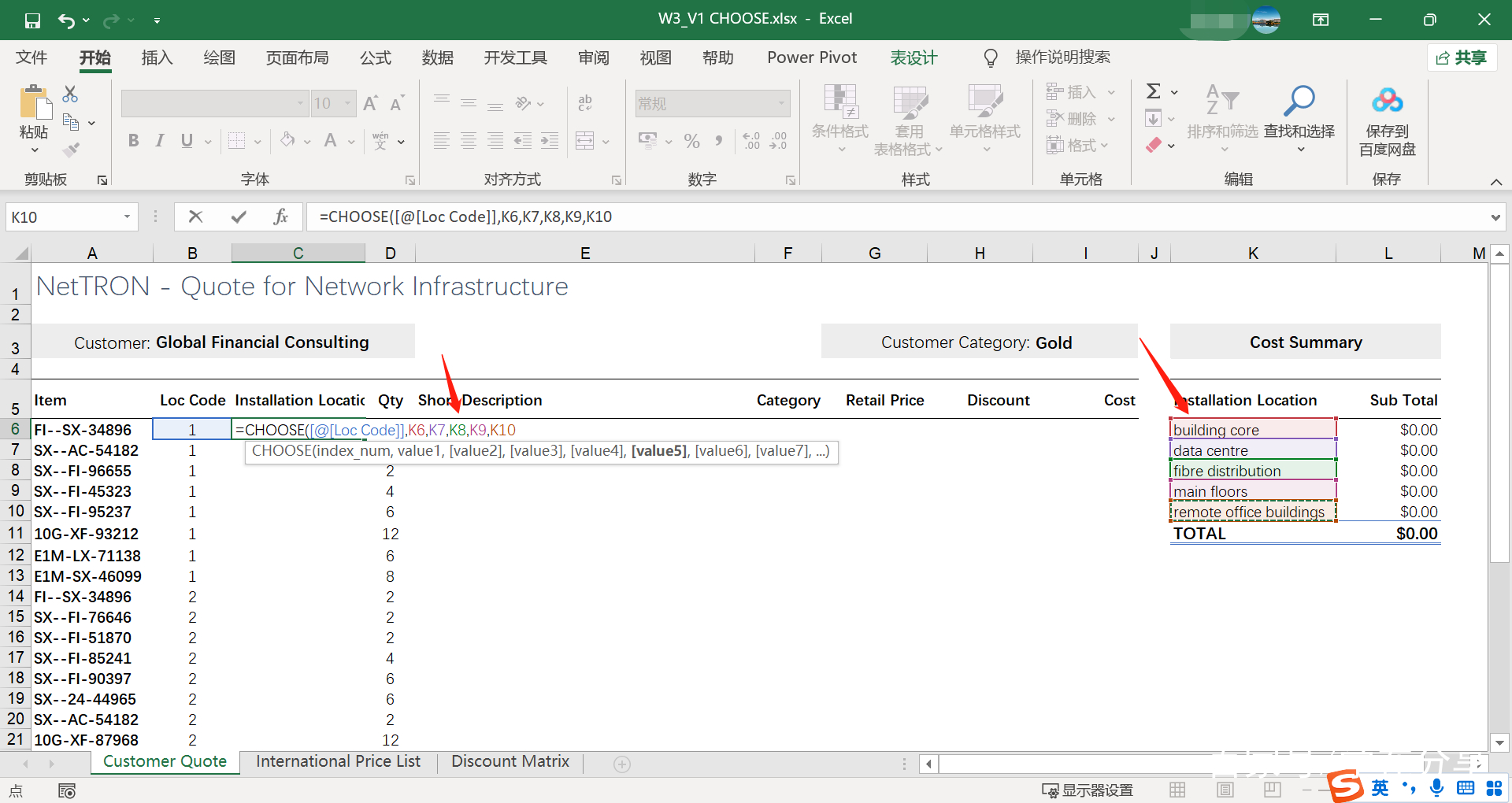Click the Cell Styles icon

984,102
